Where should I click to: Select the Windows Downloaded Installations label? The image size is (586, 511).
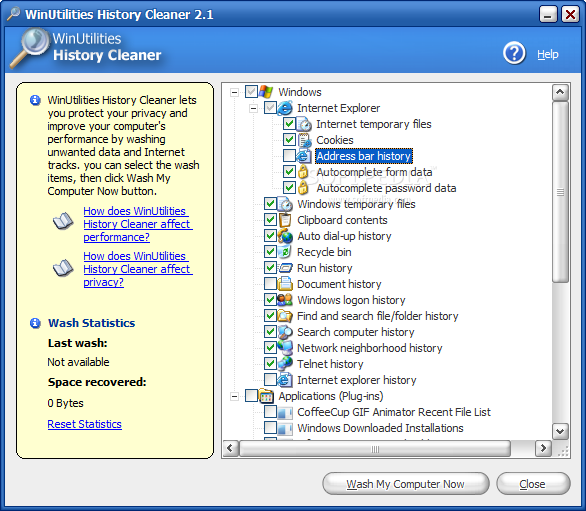pyautogui.click(x=380, y=428)
